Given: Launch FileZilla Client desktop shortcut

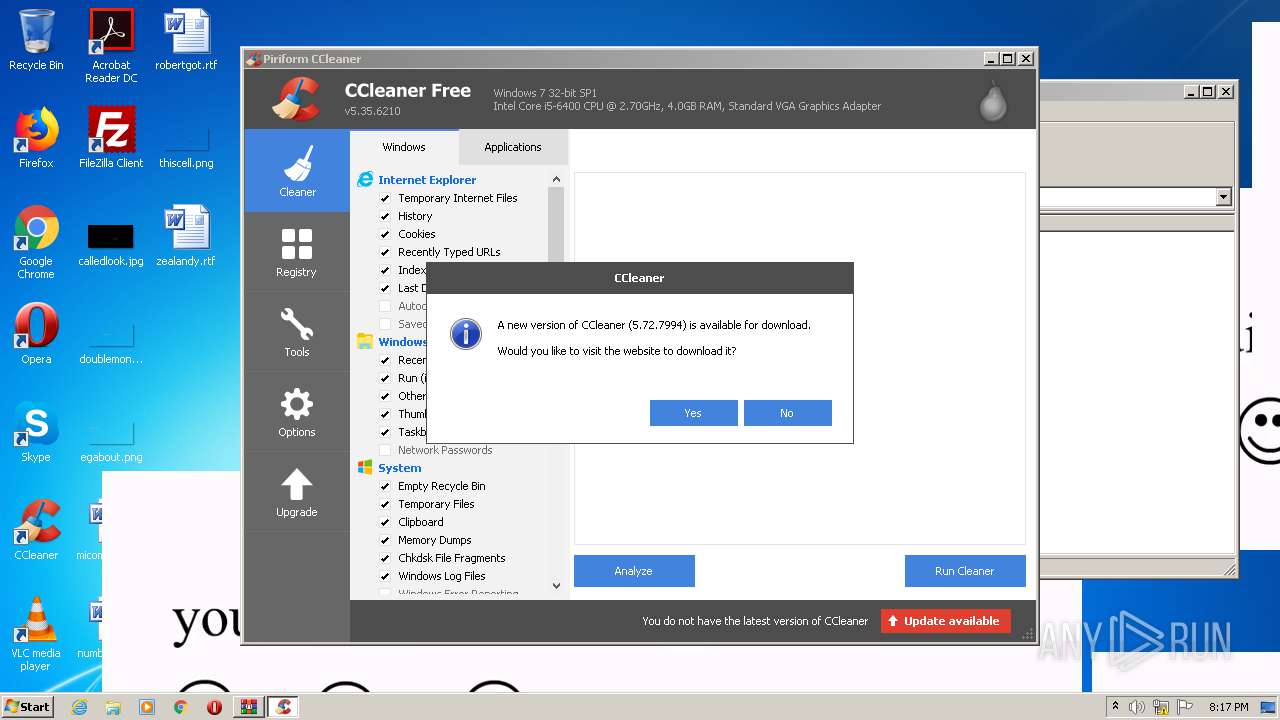Looking at the screenshot, I should pos(111,138).
